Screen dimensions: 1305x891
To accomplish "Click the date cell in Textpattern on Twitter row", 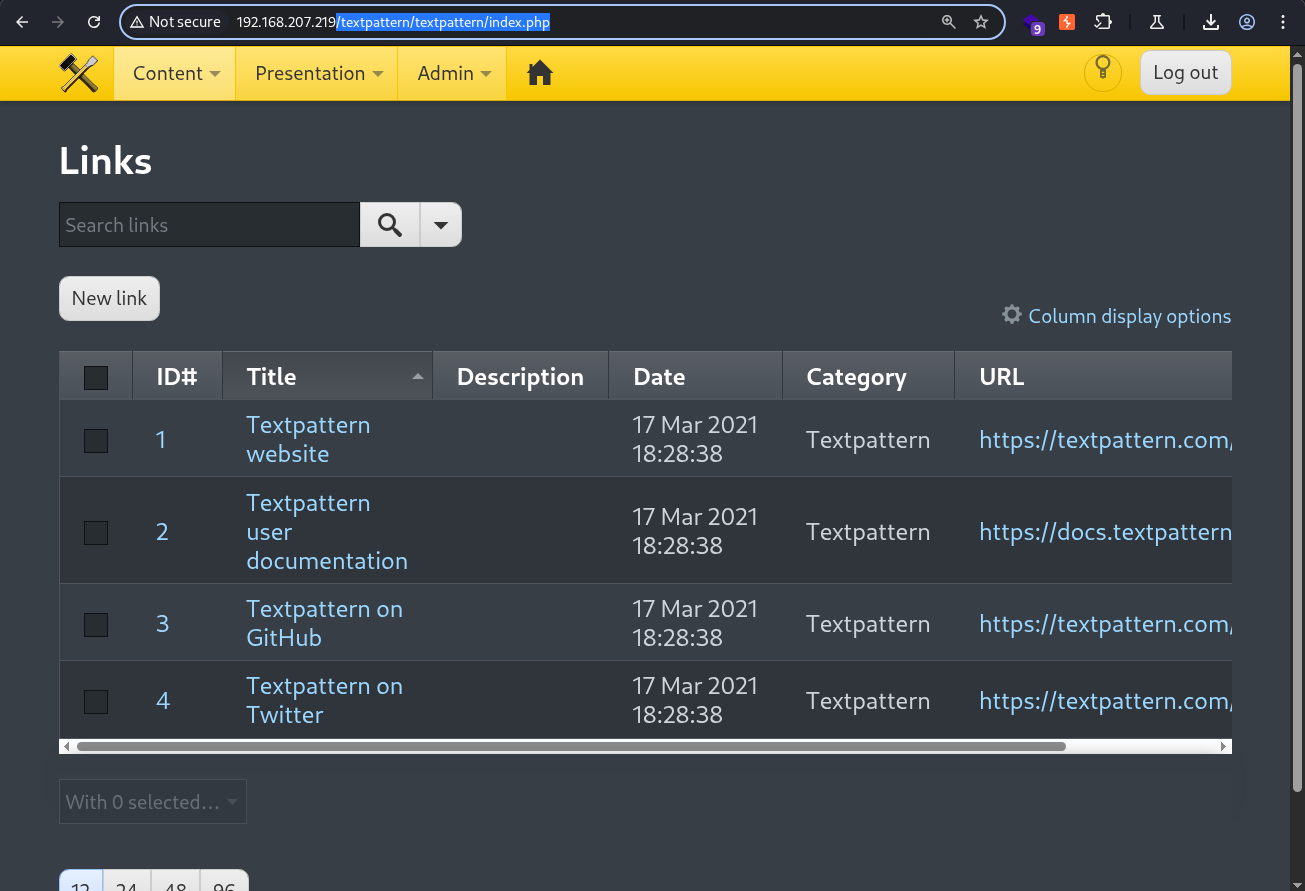I will 695,701.
